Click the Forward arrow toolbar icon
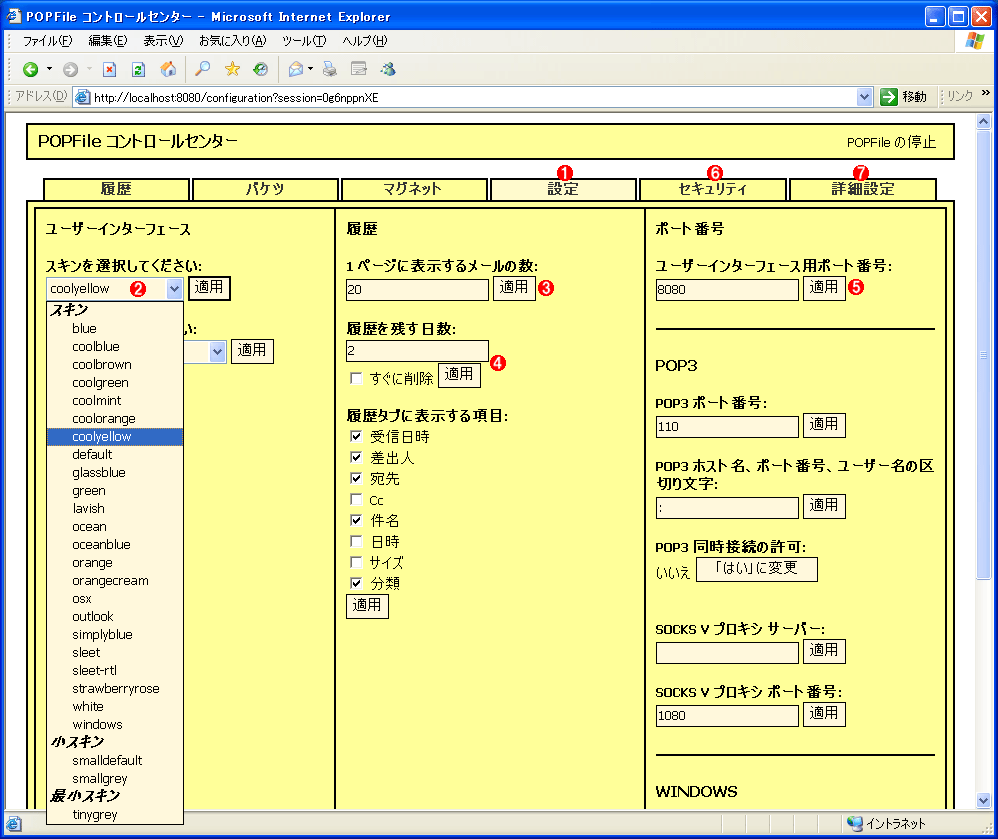Screen dimensions: 998x839 coord(71,69)
